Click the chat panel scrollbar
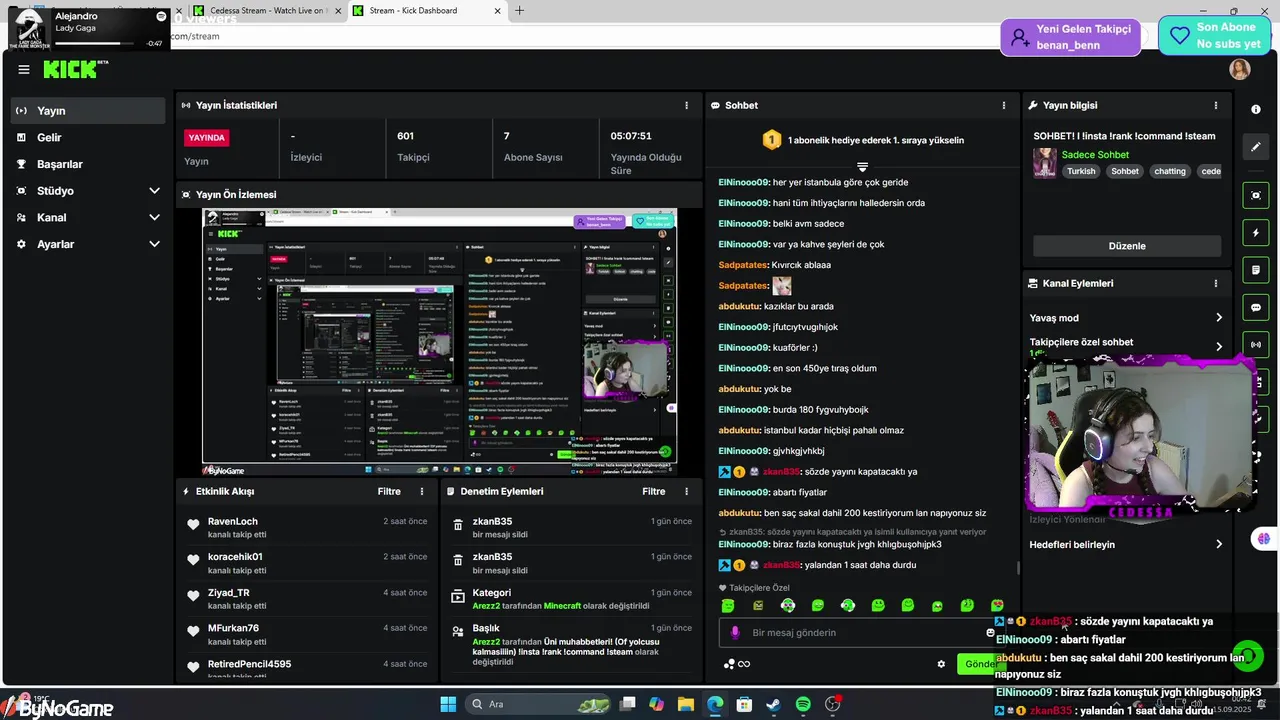This screenshot has width=1280, height=720. click(1018, 568)
